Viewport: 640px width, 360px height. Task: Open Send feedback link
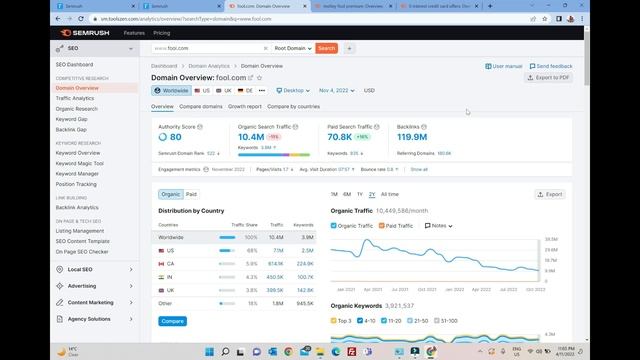551,66
